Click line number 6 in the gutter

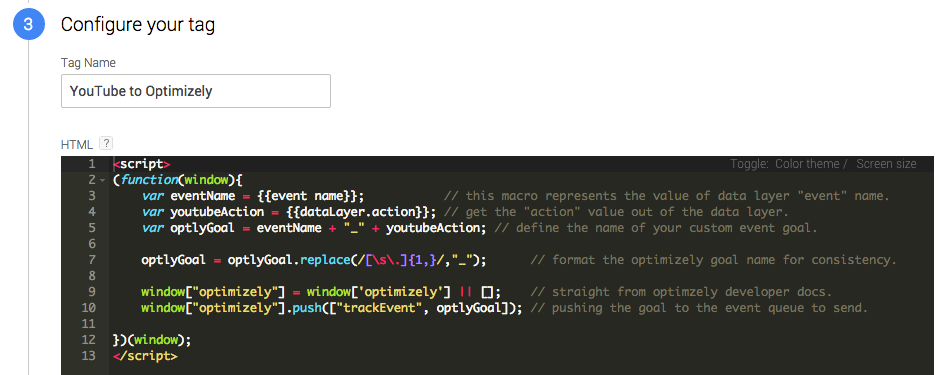tap(92, 244)
